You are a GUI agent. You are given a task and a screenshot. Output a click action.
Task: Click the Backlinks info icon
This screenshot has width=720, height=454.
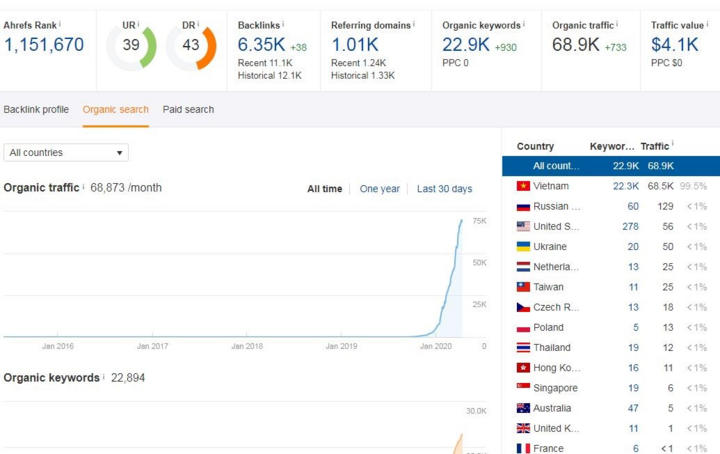pos(283,24)
